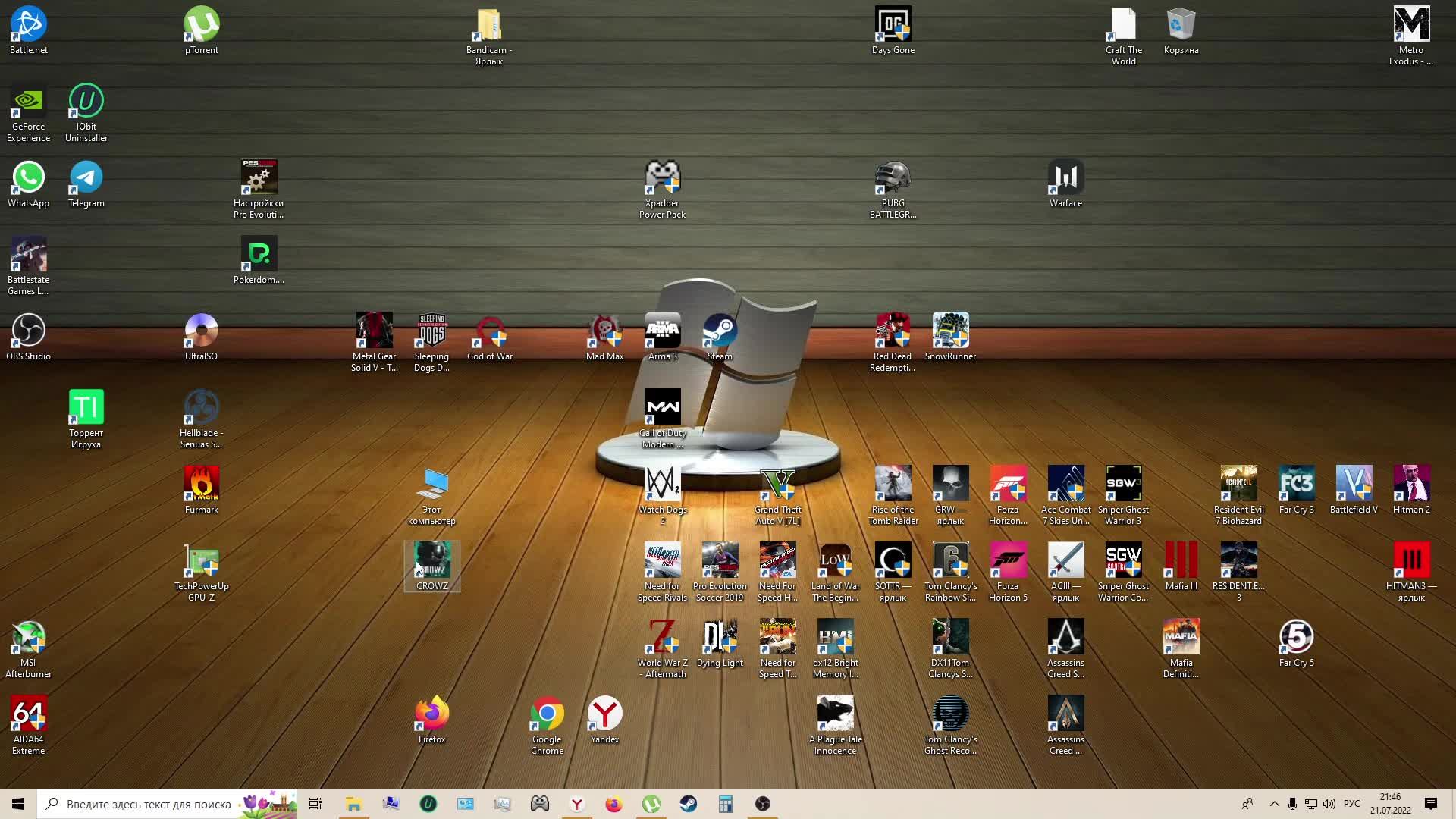Click the MSI Afterburner shortcut
The image size is (1456, 819).
[x=28, y=638]
